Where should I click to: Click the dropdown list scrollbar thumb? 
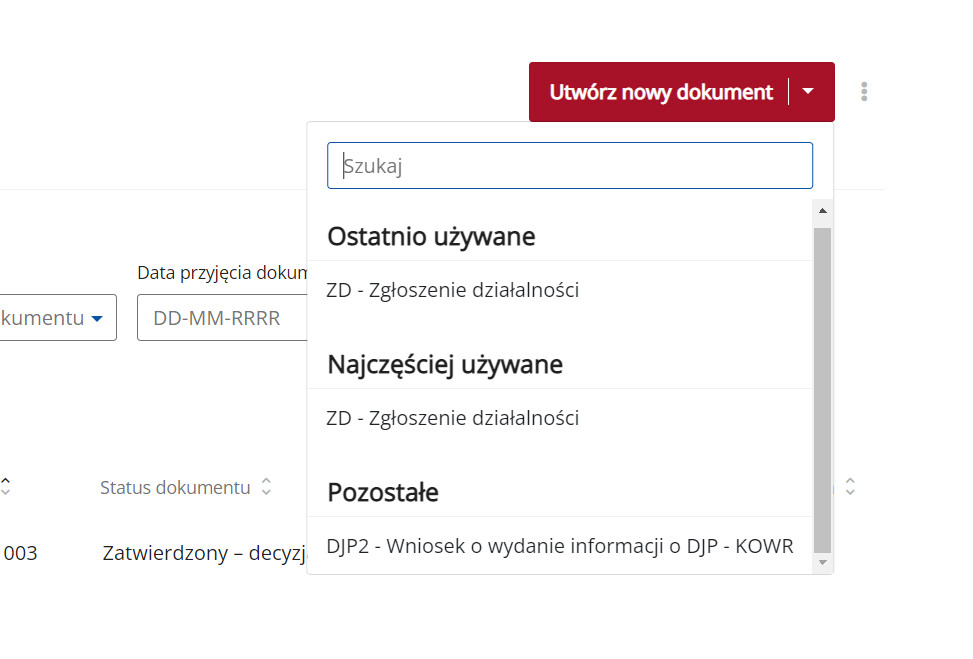(822, 390)
